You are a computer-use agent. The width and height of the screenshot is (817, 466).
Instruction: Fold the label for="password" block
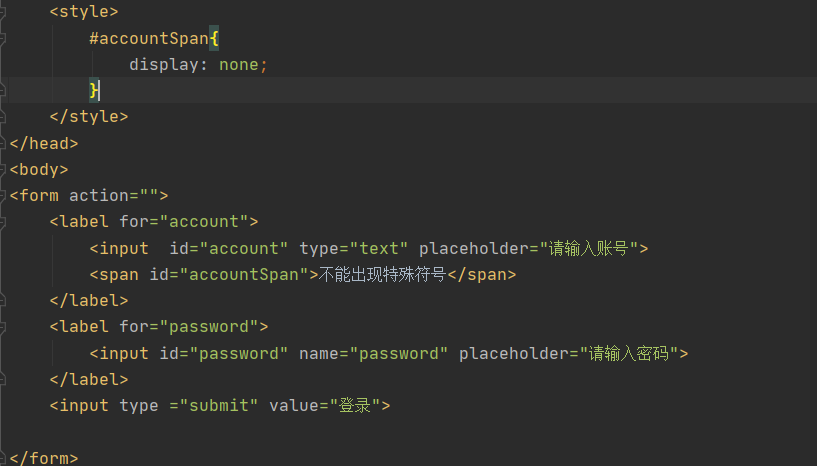(x=4, y=326)
